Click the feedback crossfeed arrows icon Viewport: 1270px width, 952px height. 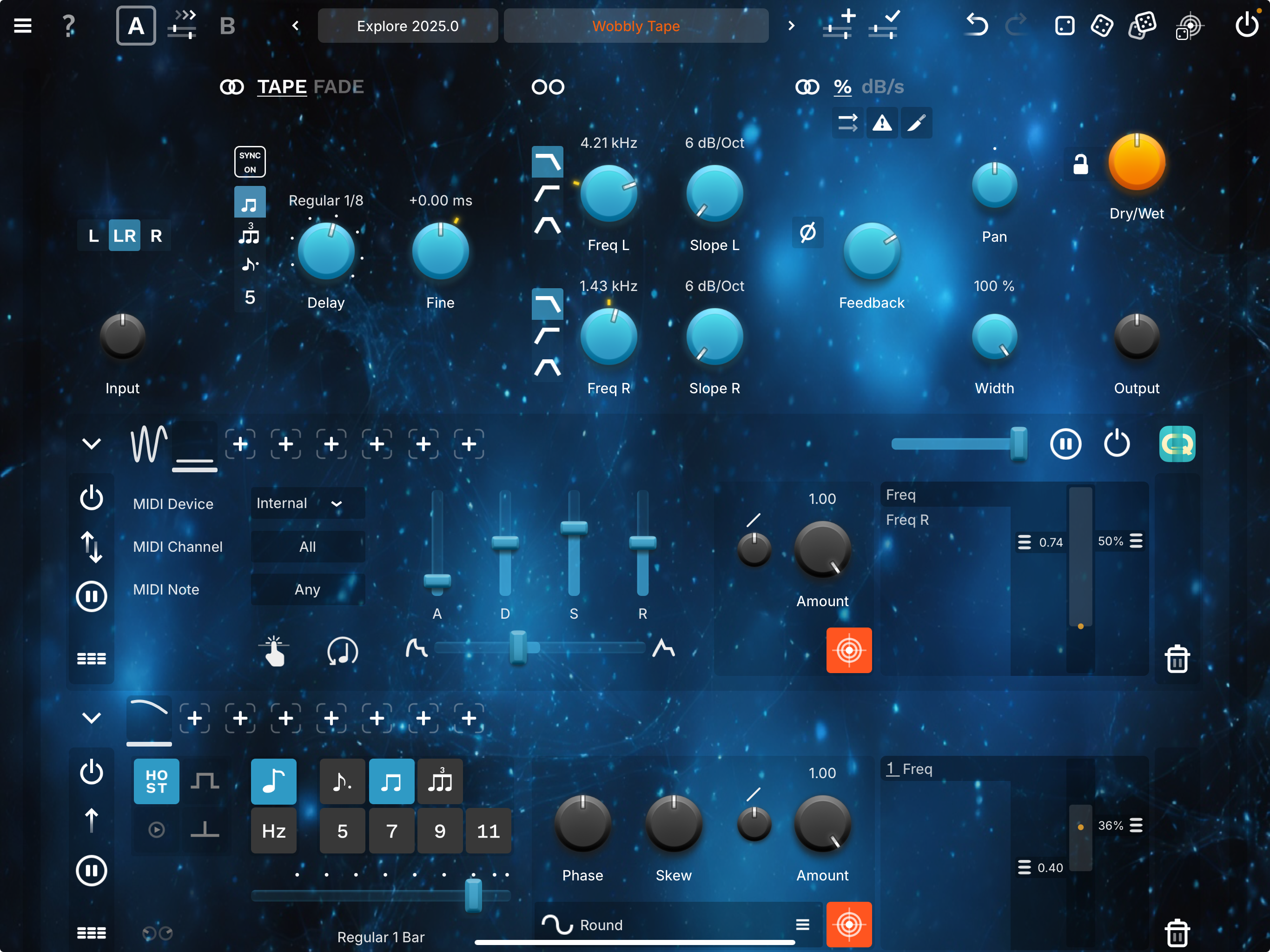pos(847,123)
